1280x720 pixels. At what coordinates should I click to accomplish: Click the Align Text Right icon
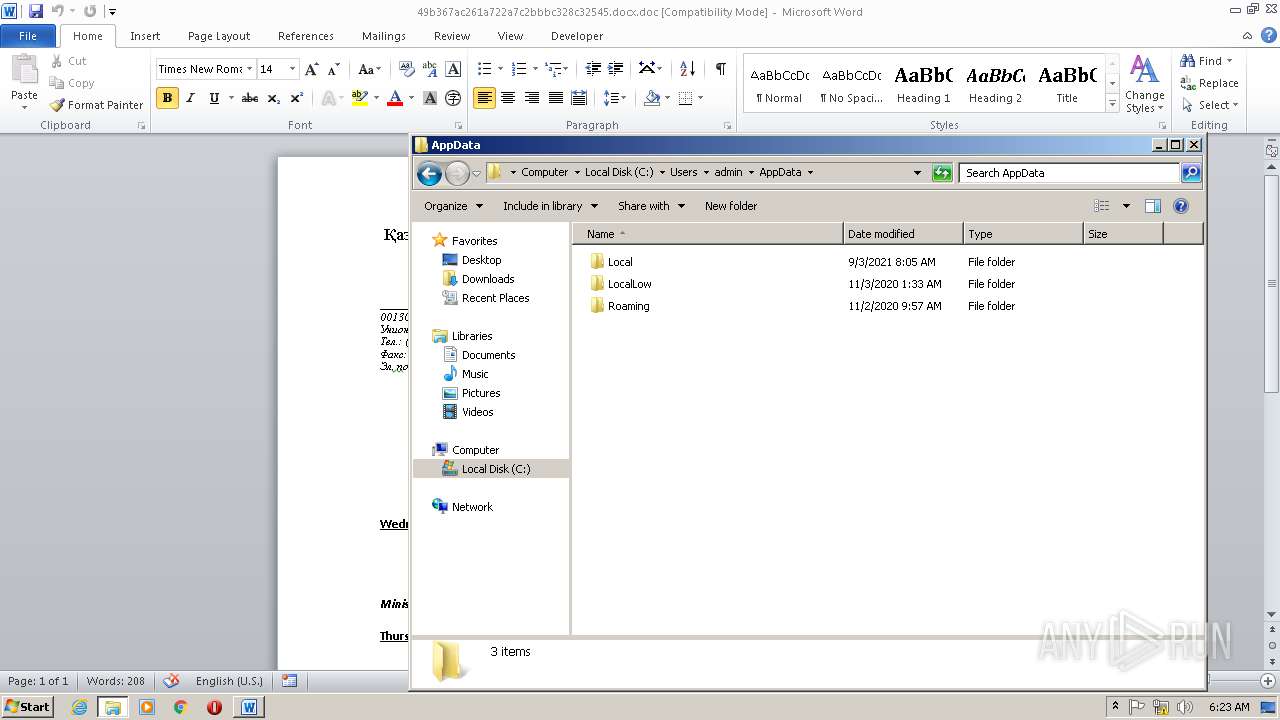(532, 98)
